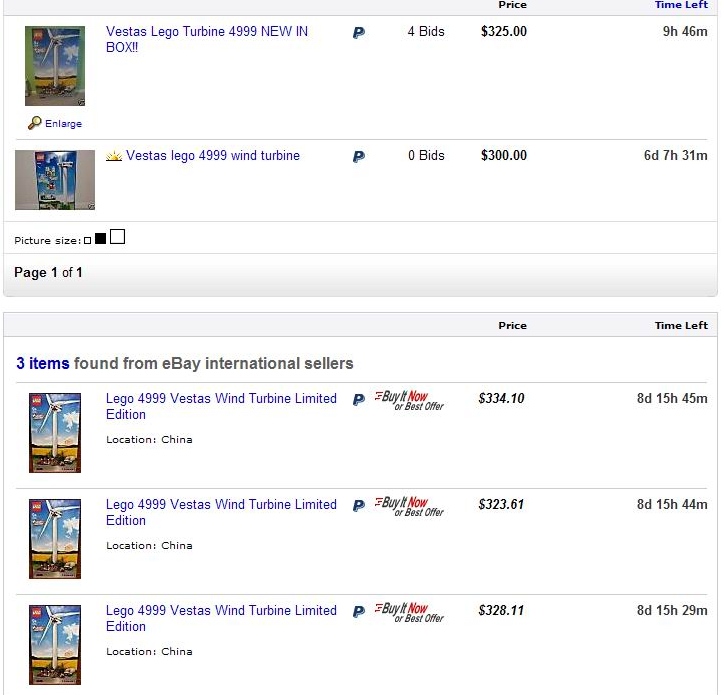
Task: Click thumbnail of the $328.11 China listing
Action: (x=55, y=645)
